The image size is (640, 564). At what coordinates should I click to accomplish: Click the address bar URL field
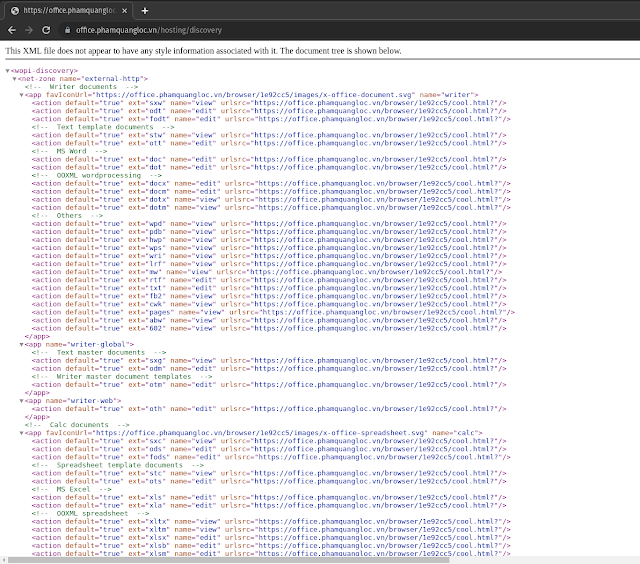click(149, 30)
